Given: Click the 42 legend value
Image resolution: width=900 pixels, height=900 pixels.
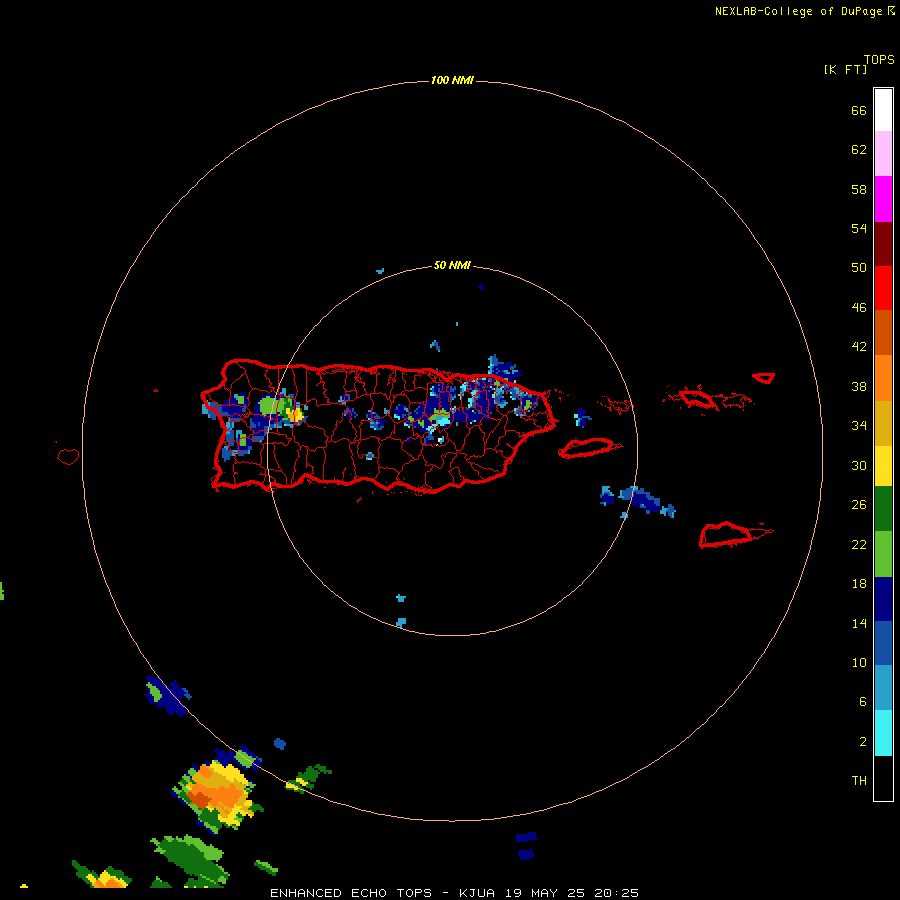Looking at the screenshot, I should [859, 347].
